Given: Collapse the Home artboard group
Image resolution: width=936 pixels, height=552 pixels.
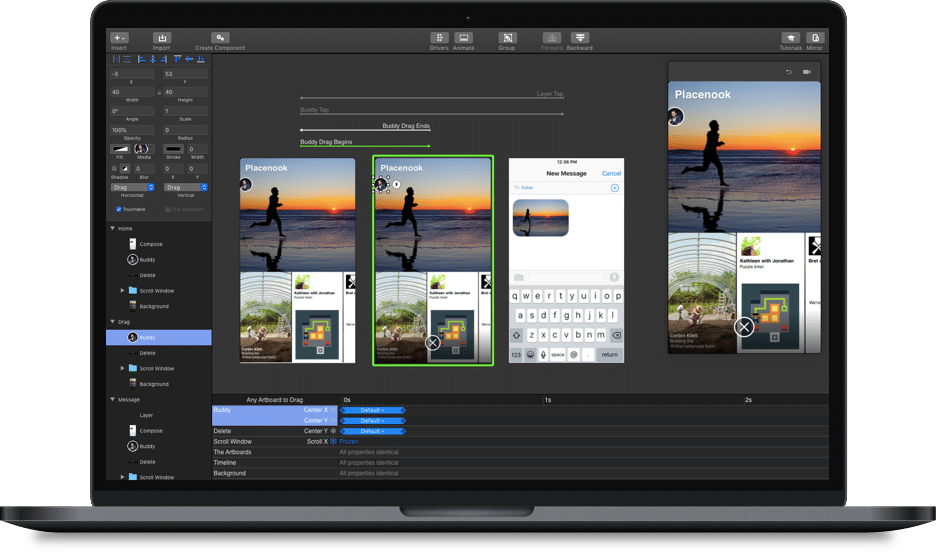Looking at the screenshot, I should [x=112, y=228].
